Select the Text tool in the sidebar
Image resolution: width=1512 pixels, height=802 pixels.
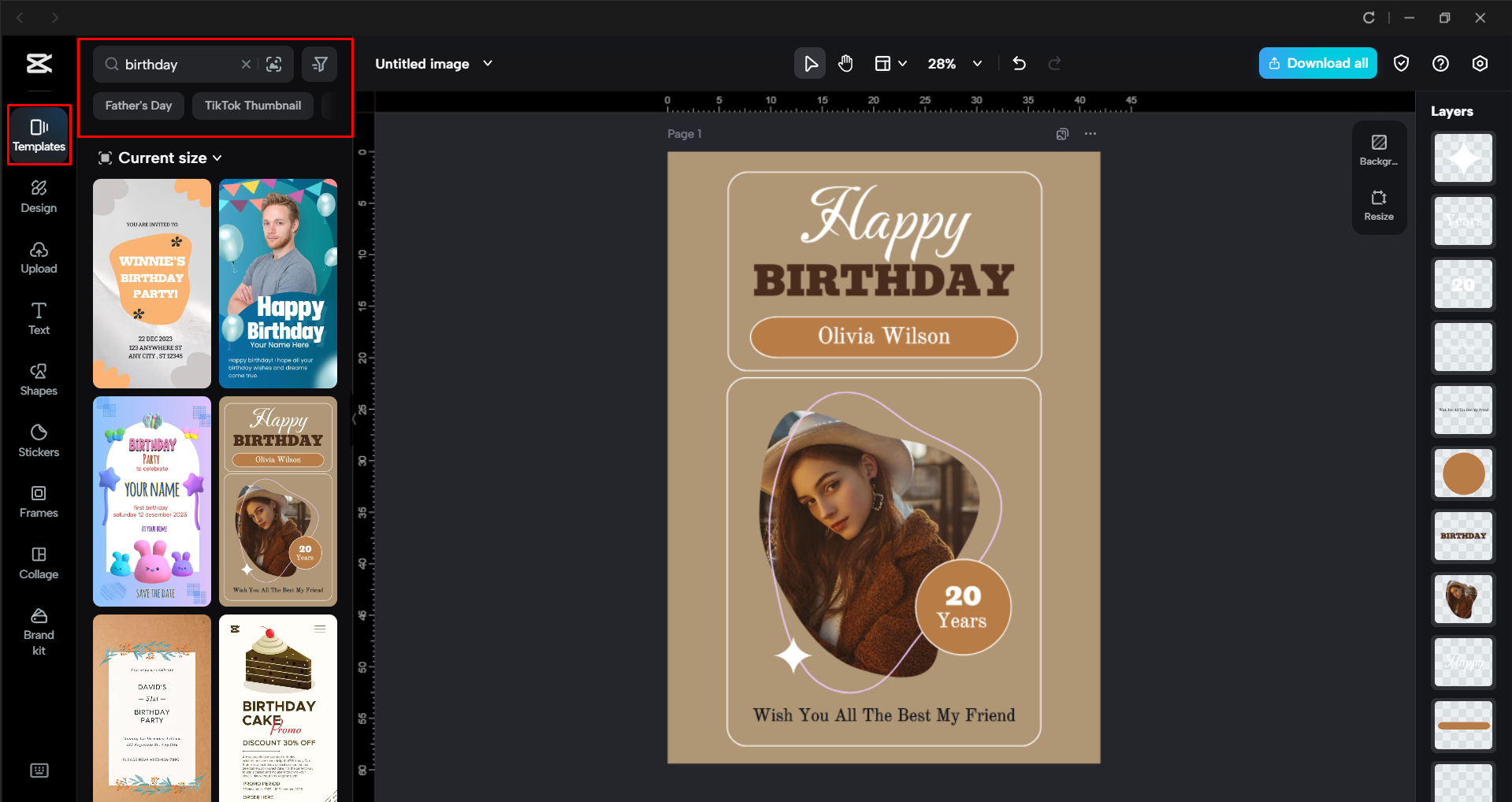point(39,317)
